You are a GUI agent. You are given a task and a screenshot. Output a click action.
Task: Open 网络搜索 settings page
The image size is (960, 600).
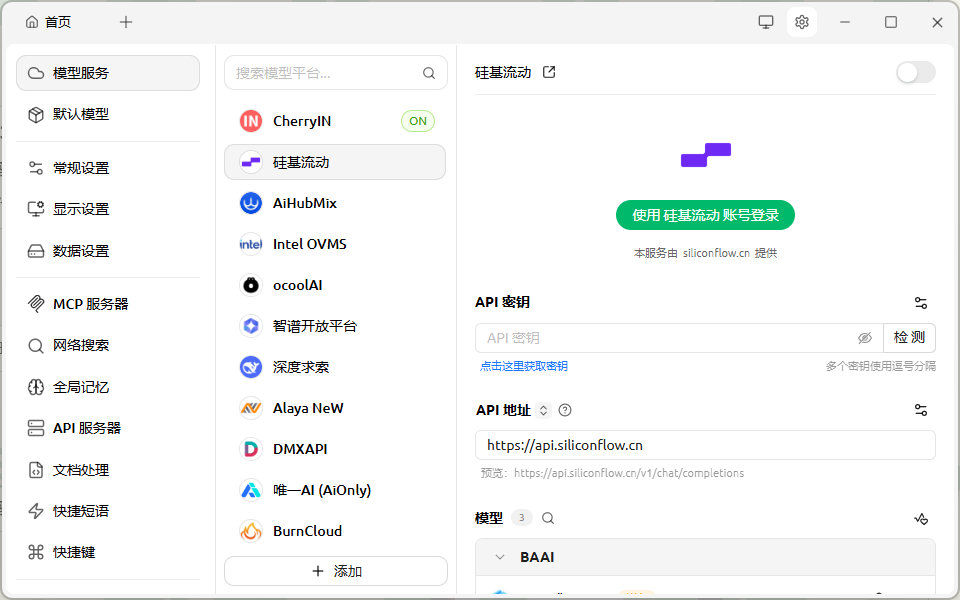(108, 345)
